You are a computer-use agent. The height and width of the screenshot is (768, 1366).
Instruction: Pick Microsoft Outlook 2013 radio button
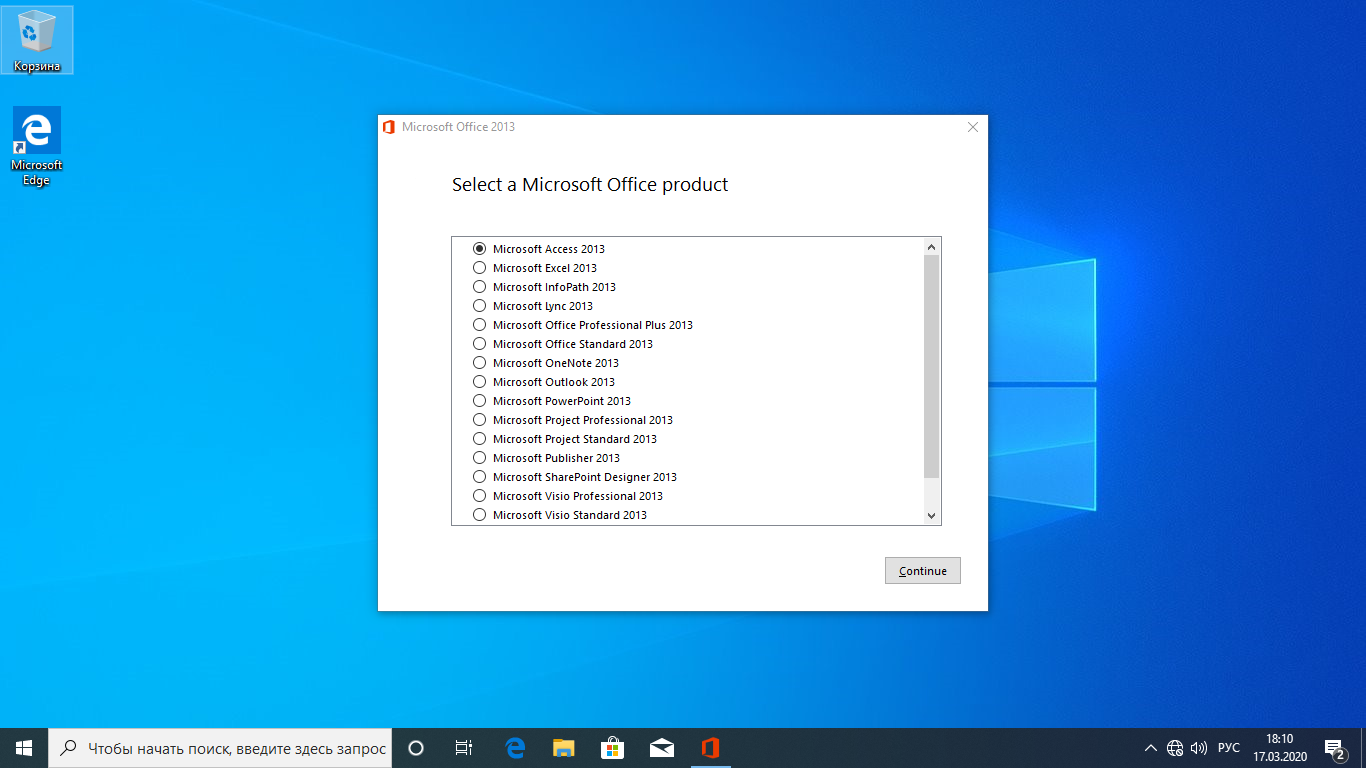click(x=480, y=381)
